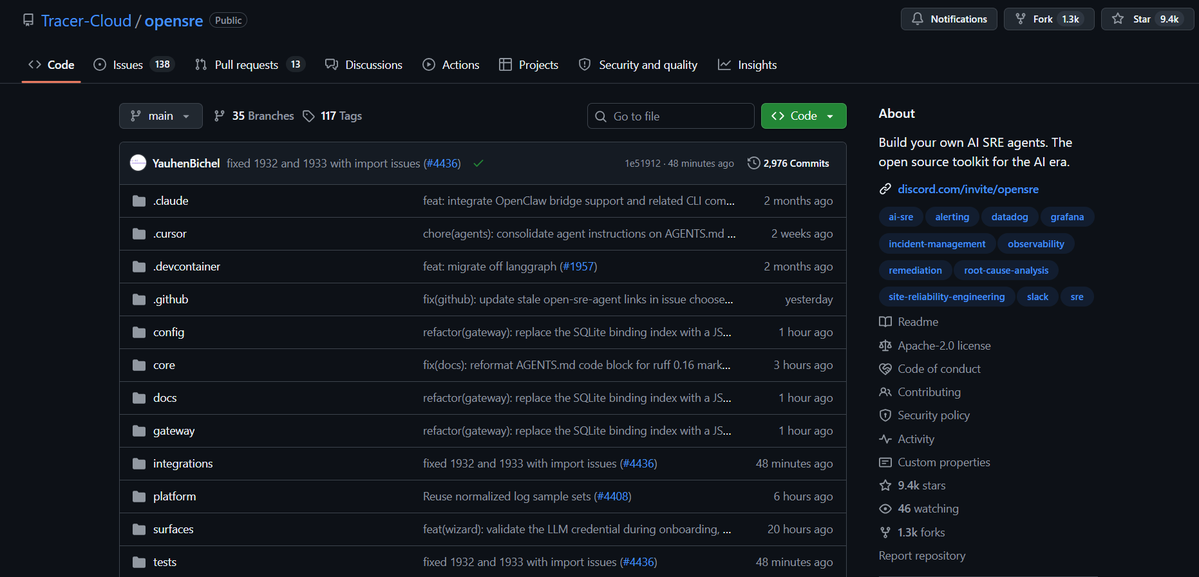This screenshot has height=577, width=1199.
Task: Open Security and quality tab
Action: [x=638, y=65]
